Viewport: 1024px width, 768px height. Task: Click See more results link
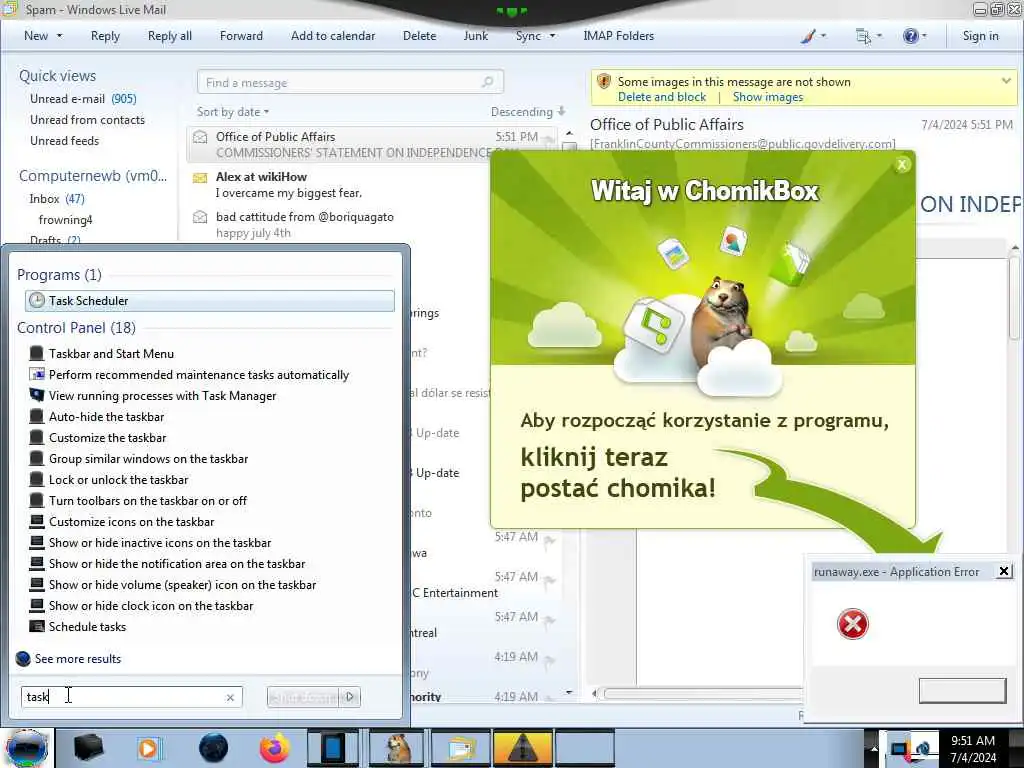point(78,659)
